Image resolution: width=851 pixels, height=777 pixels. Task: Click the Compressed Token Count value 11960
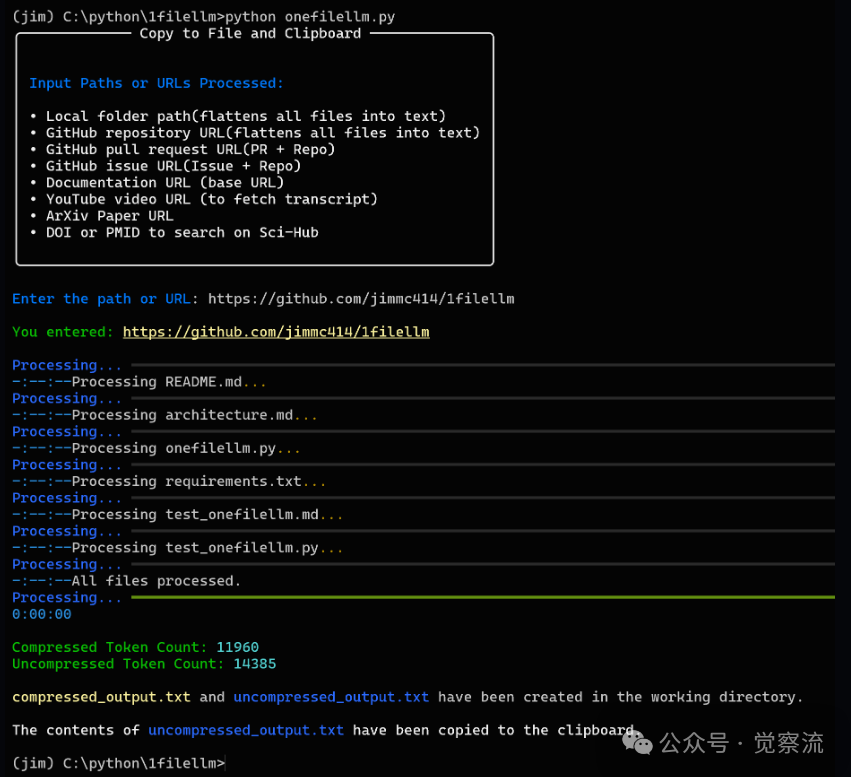tap(237, 647)
